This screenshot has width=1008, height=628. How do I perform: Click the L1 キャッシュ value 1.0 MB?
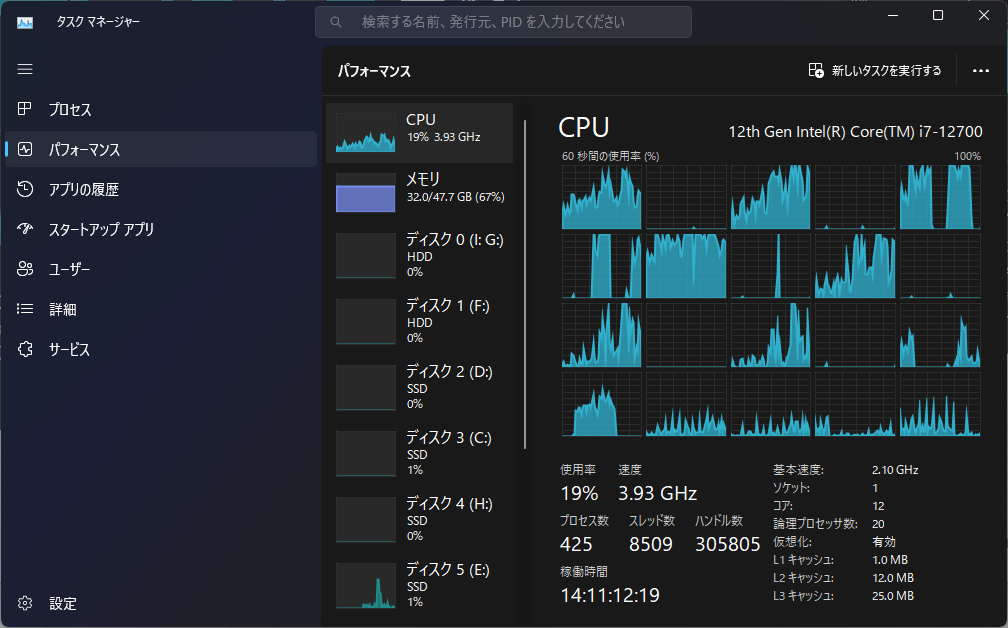point(890,560)
